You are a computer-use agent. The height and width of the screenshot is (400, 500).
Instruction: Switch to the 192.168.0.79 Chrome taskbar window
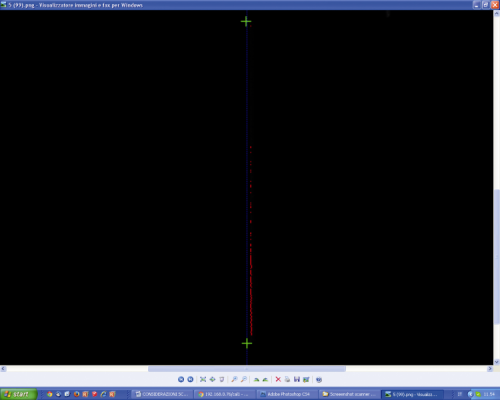[x=224, y=394]
